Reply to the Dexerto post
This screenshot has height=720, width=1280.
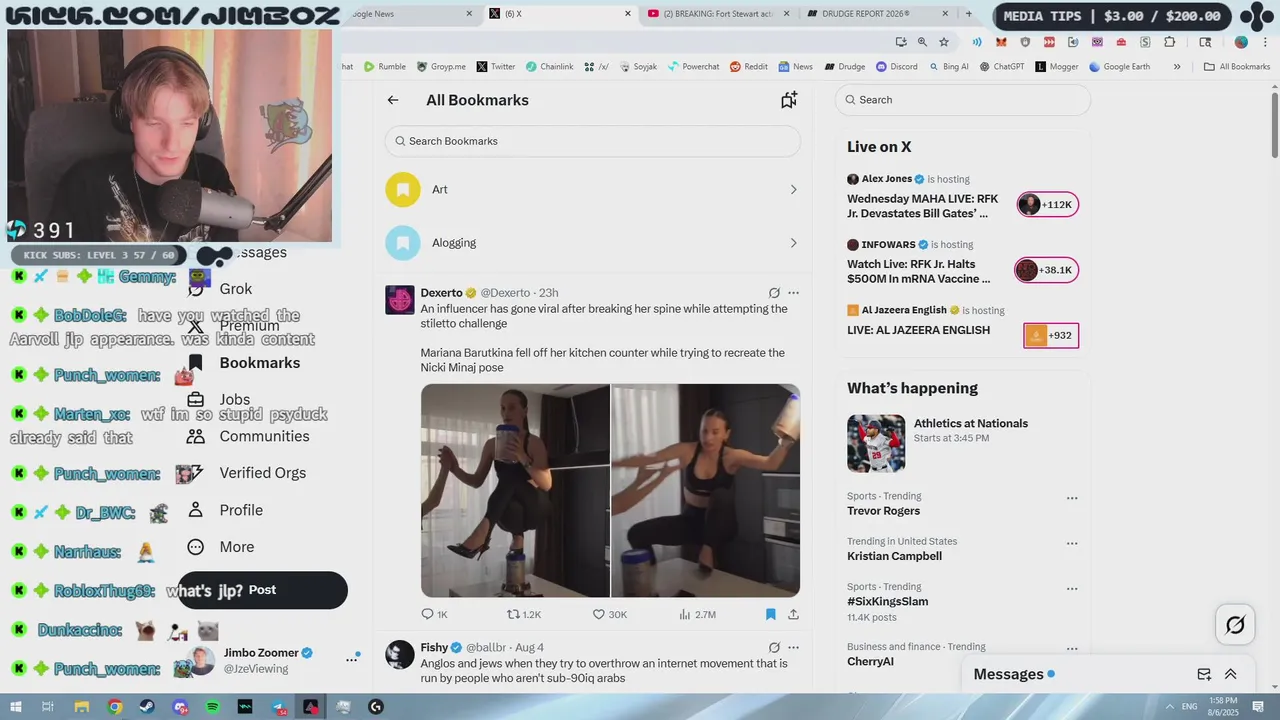(434, 614)
